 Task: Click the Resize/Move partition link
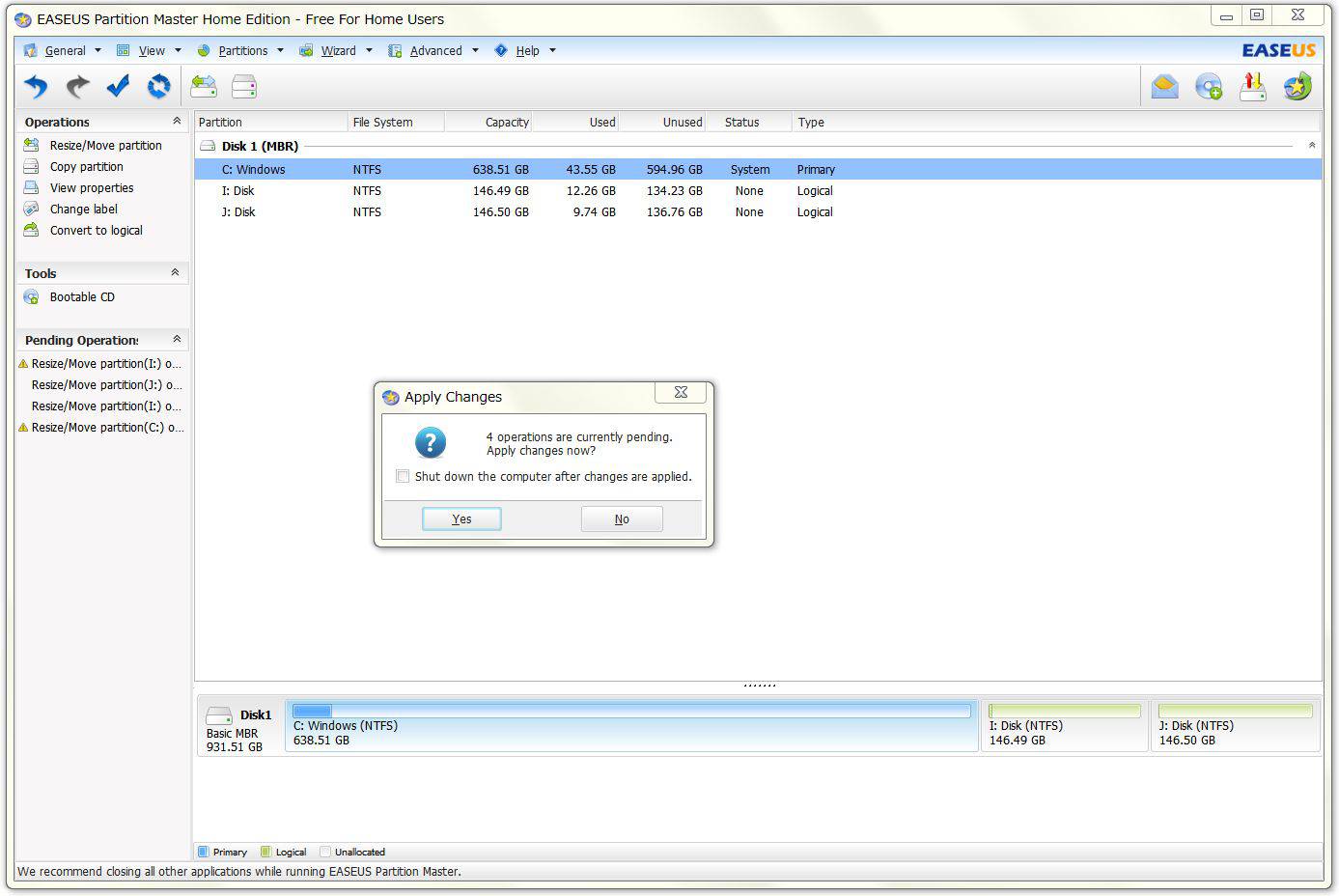pos(106,145)
